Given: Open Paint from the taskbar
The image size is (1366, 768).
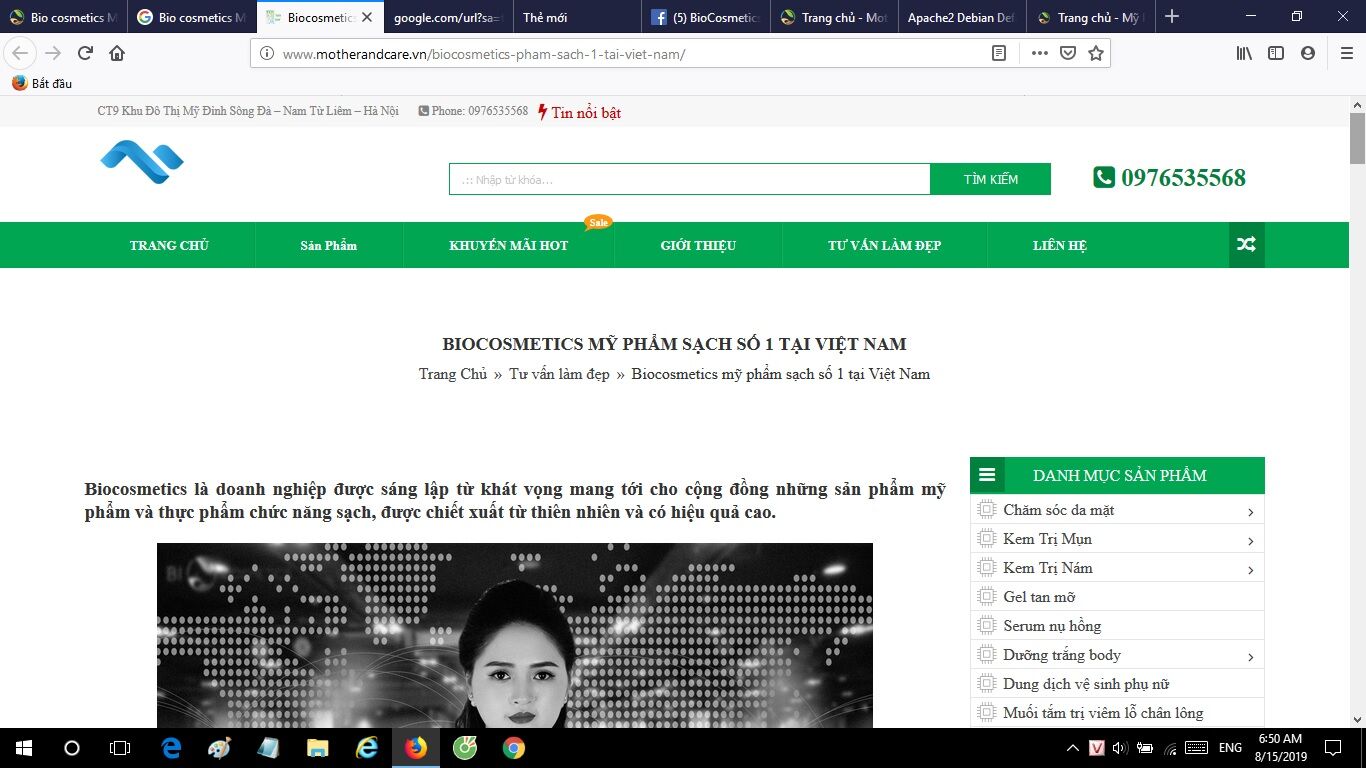Looking at the screenshot, I should (219, 748).
